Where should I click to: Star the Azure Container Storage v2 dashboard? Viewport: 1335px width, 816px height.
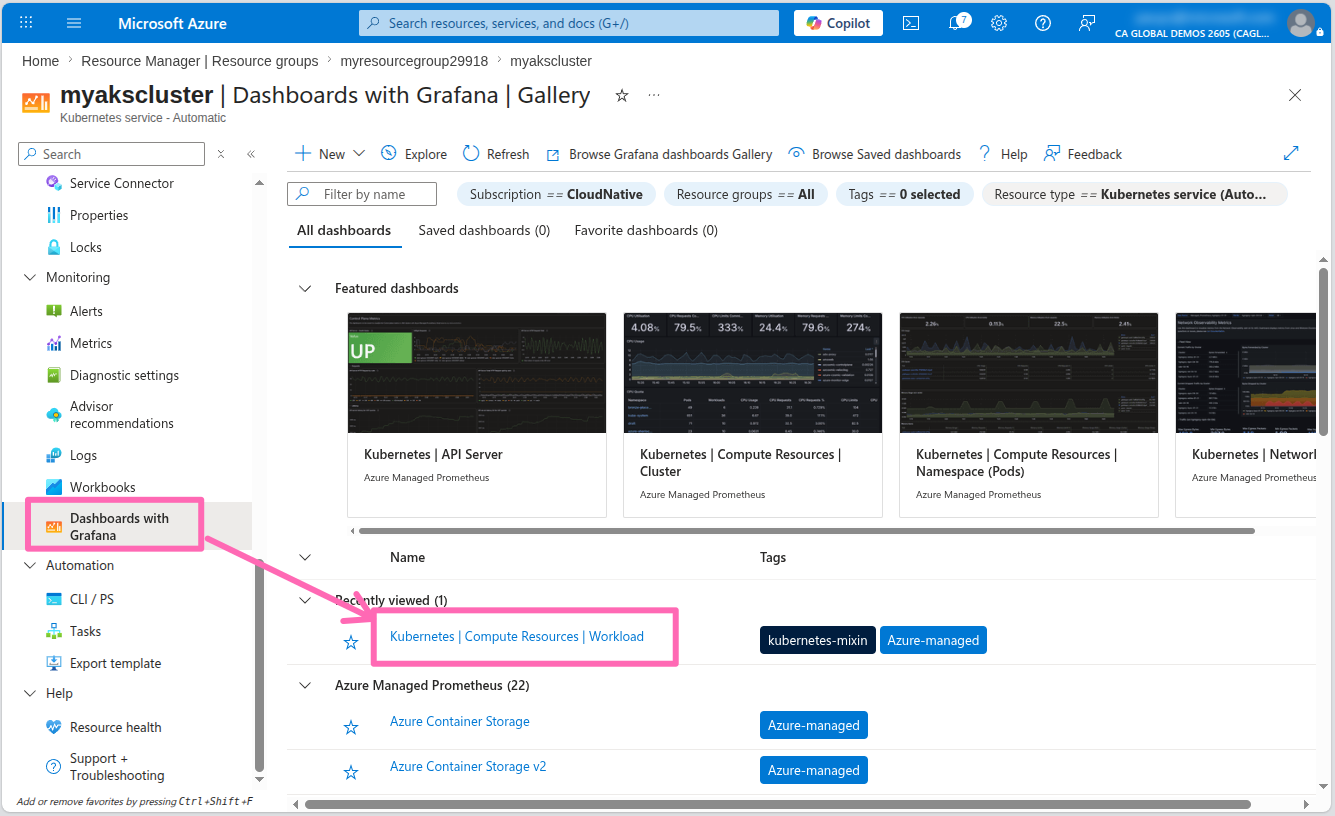351,772
